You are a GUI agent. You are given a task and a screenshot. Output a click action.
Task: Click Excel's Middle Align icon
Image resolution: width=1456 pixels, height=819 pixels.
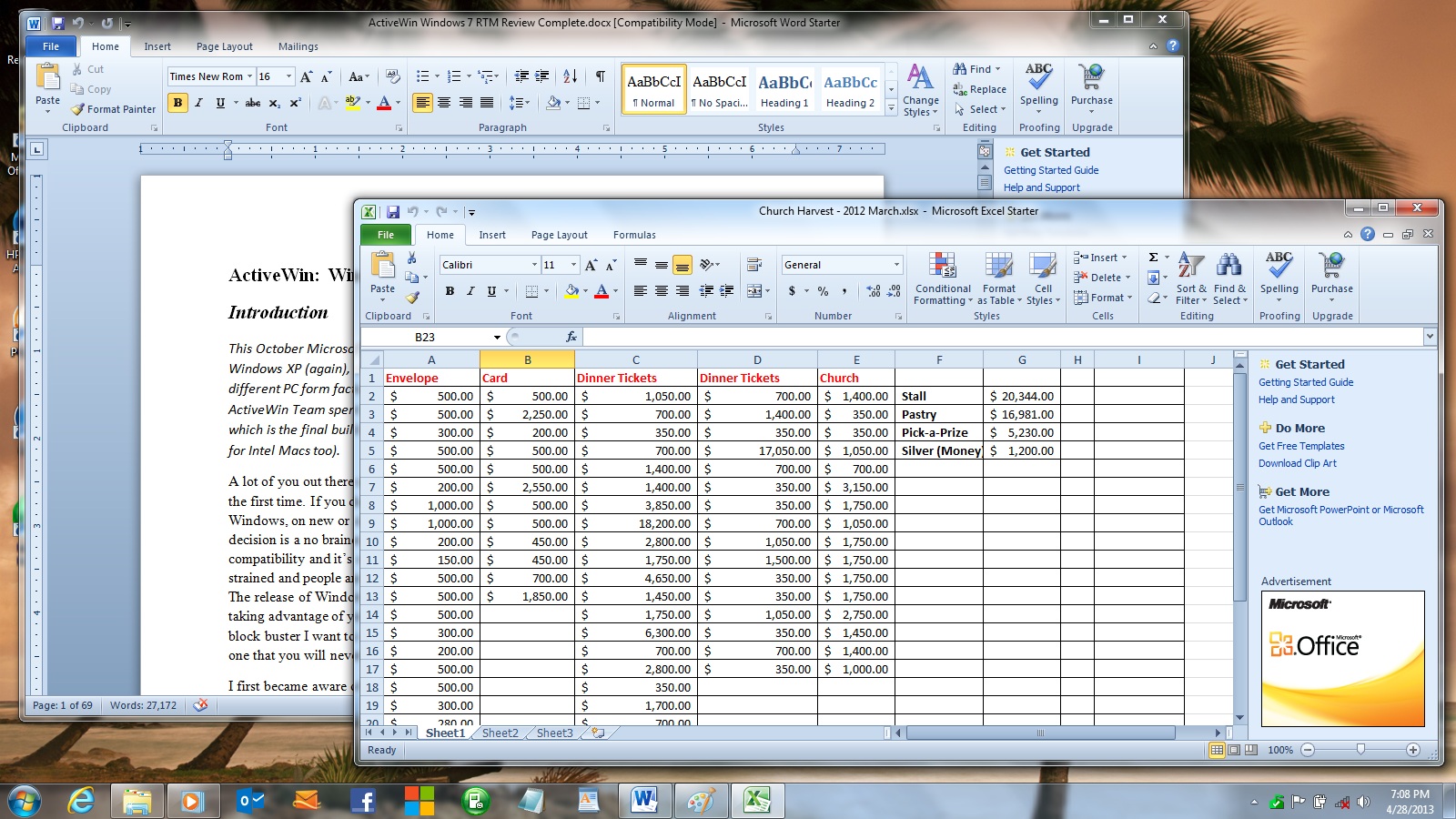[662, 265]
